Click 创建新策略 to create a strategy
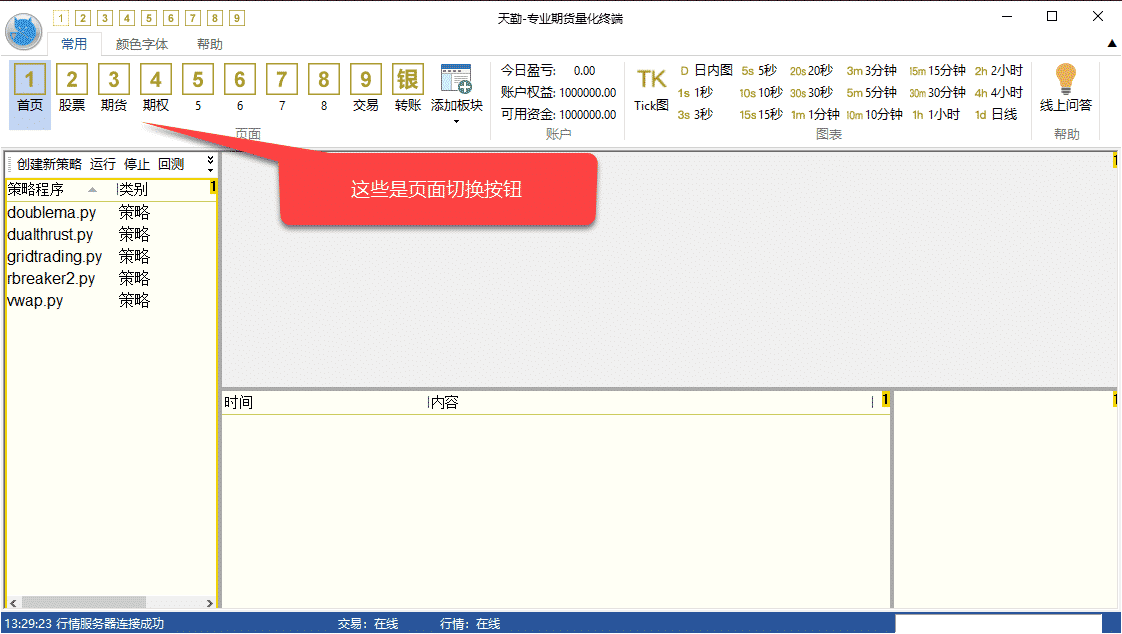The height and width of the screenshot is (634, 1122). pyautogui.click(x=49, y=164)
